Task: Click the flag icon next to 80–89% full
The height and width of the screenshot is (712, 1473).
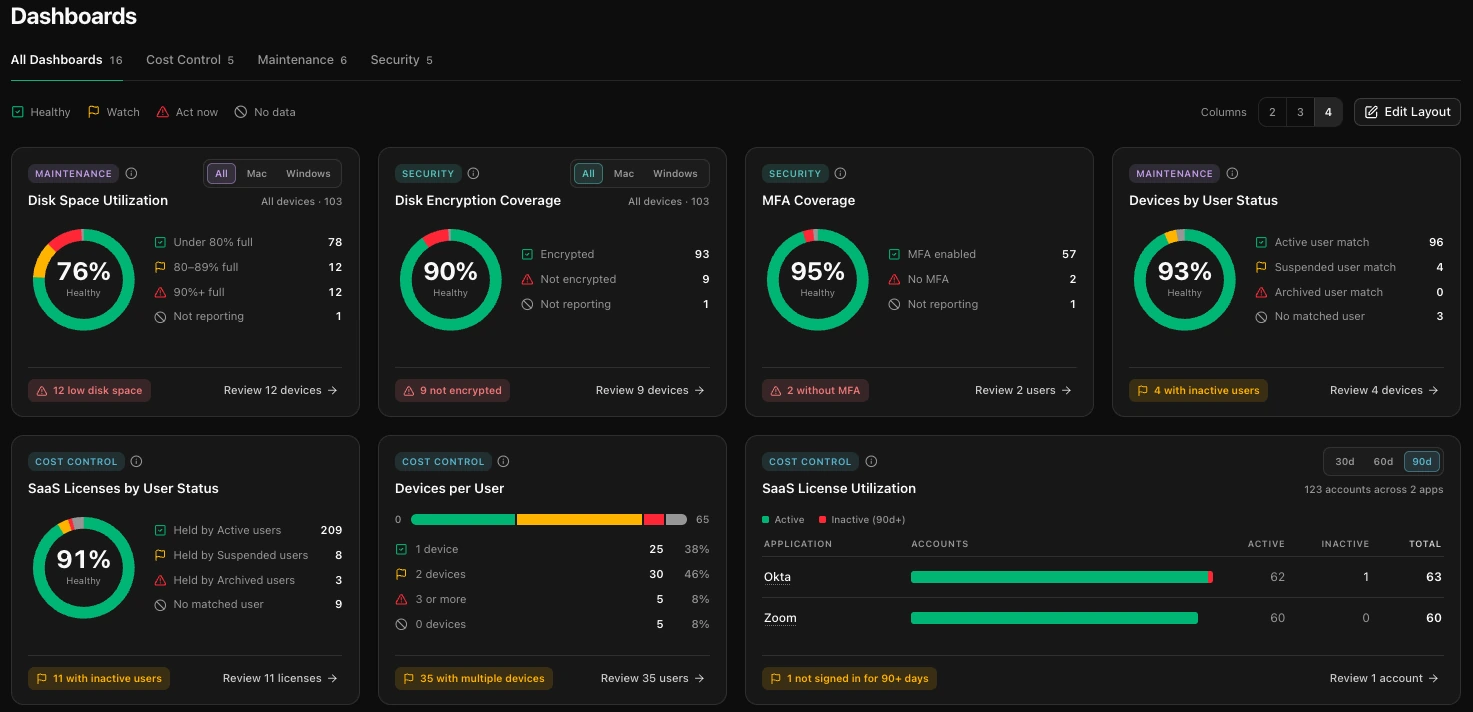Action: 160,267
